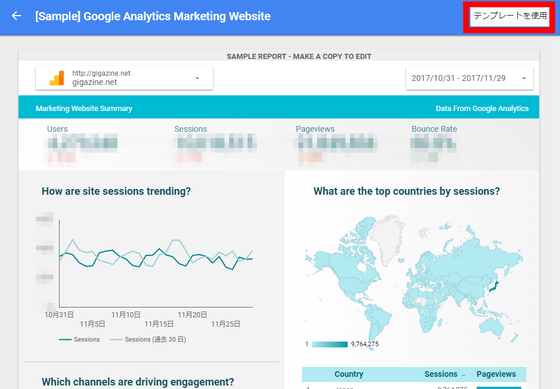Select the Bounce Rate scorecard
The height and width of the screenshot is (389, 560).
[x=434, y=145]
